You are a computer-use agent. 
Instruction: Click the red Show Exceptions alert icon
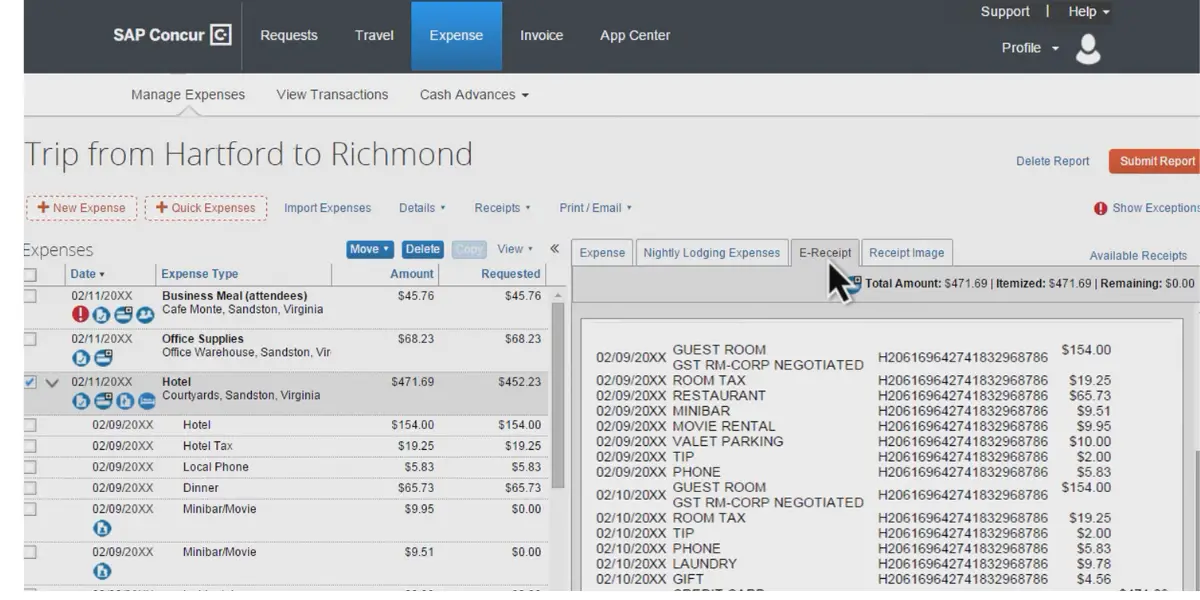[1100, 208]
